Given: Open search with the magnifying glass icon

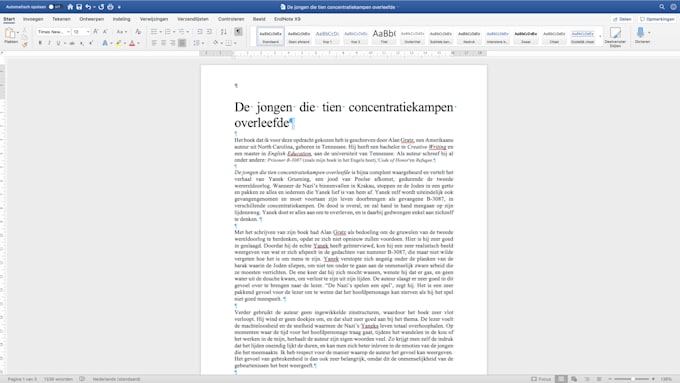Looking at the screenshot, I should click(662, 7).
